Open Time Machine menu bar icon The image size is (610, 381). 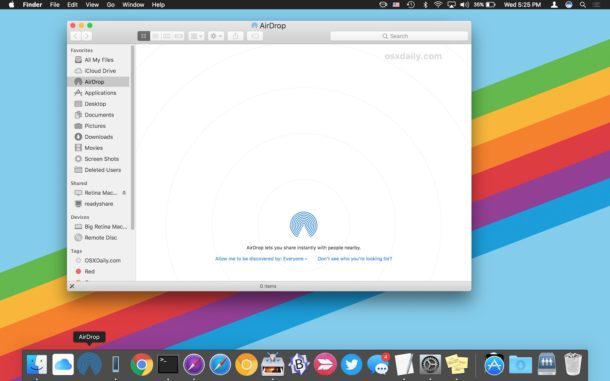pyautogui.click(x=410, y=5)
